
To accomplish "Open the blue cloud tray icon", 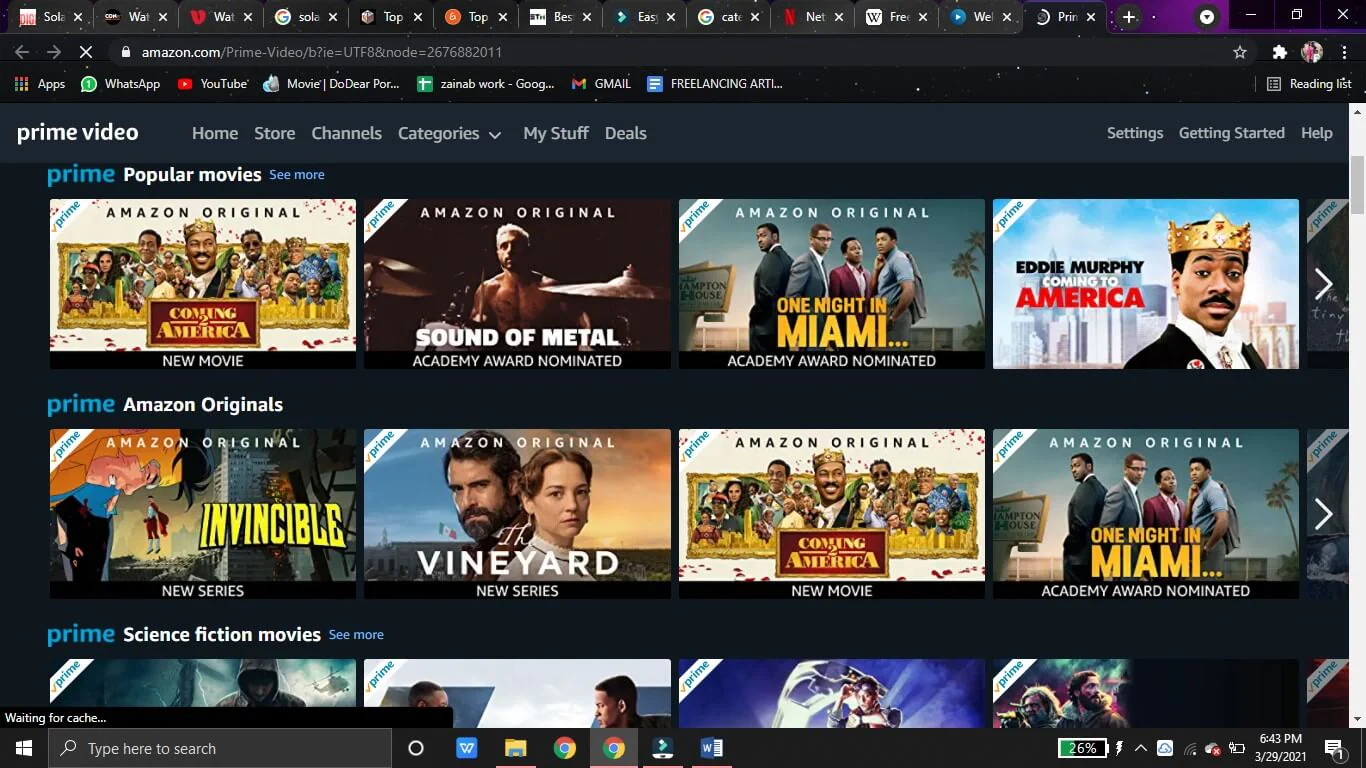I will pyautogui.click(x=1165, y=748).
